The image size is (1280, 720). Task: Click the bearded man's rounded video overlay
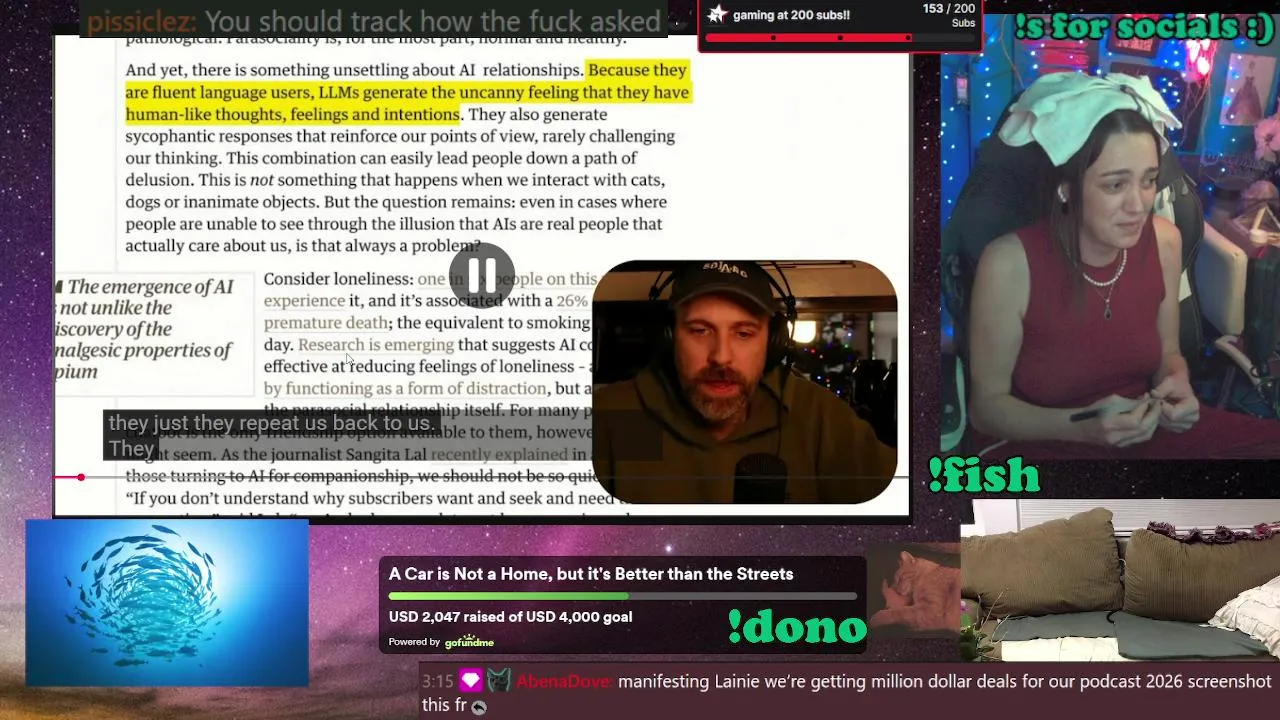(x=744, y=382)
